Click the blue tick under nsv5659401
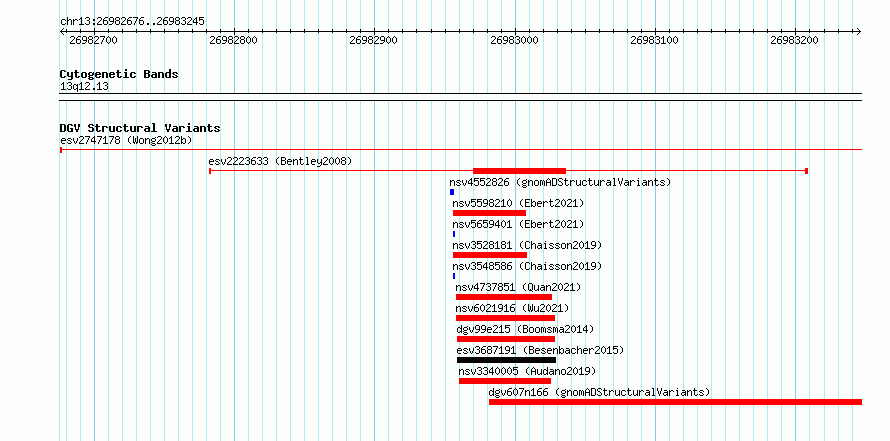890x441 pixels. pos(454,234)
